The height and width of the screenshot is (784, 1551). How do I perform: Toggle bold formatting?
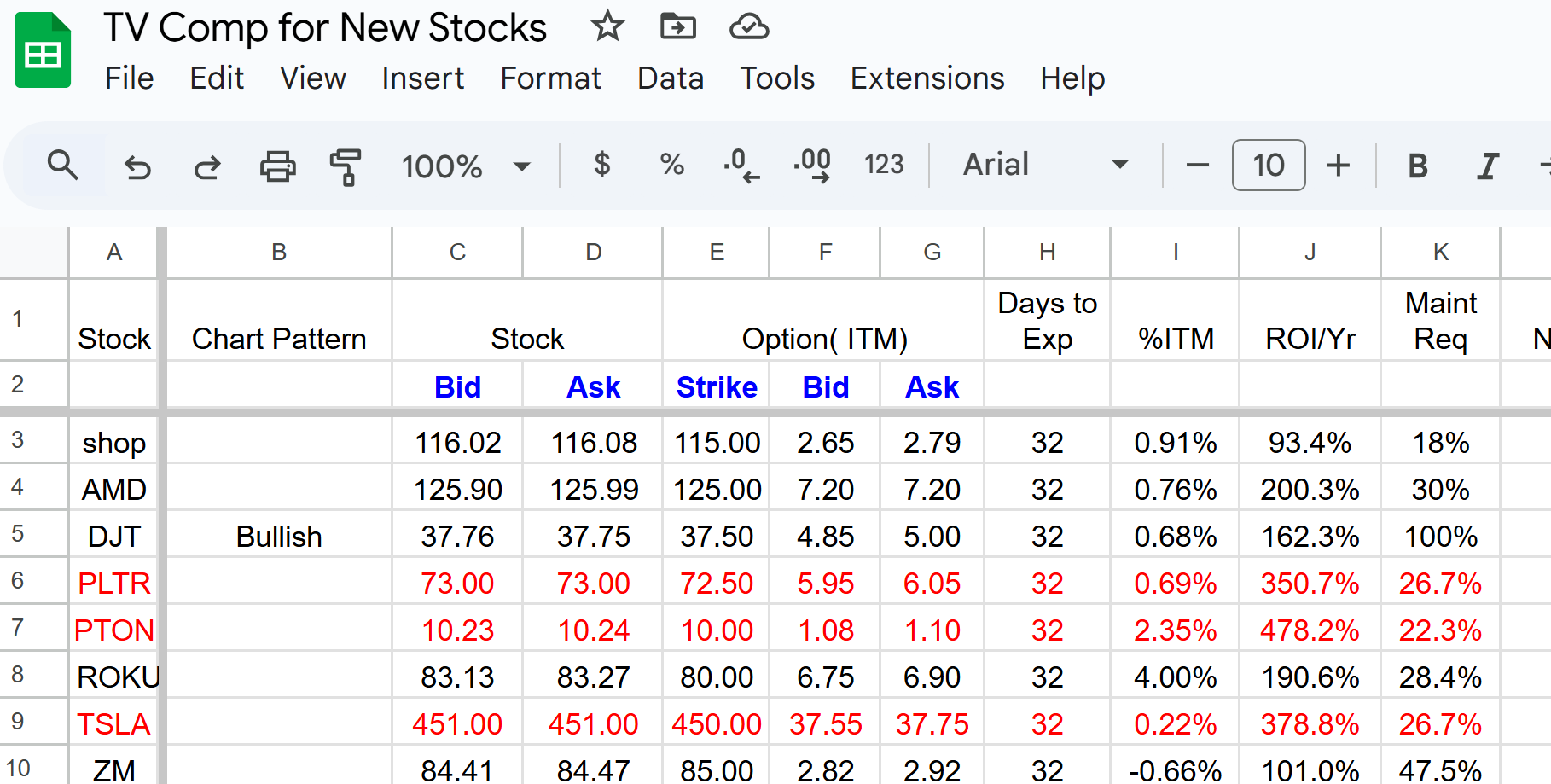[1418, 166]
